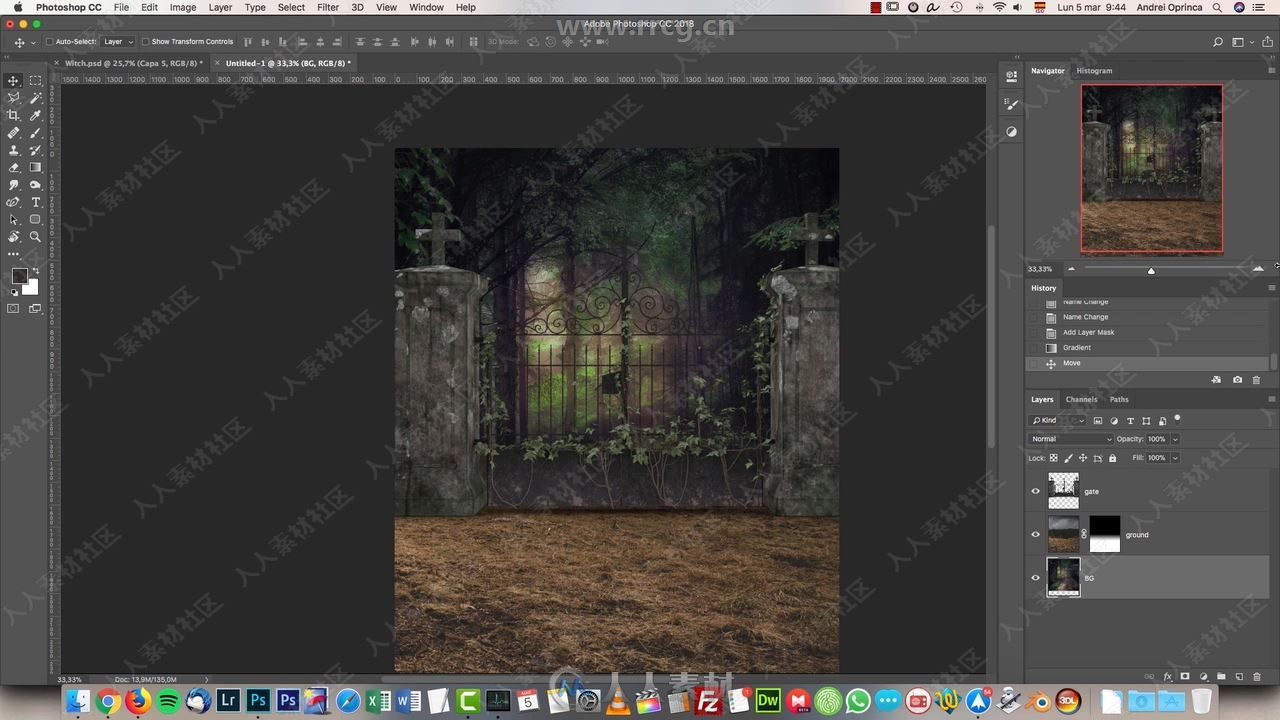Select the Rounded Rectangle shape tool
Image resolution: width=1280 pixels, height=720 pixels.
pos(35,219)
